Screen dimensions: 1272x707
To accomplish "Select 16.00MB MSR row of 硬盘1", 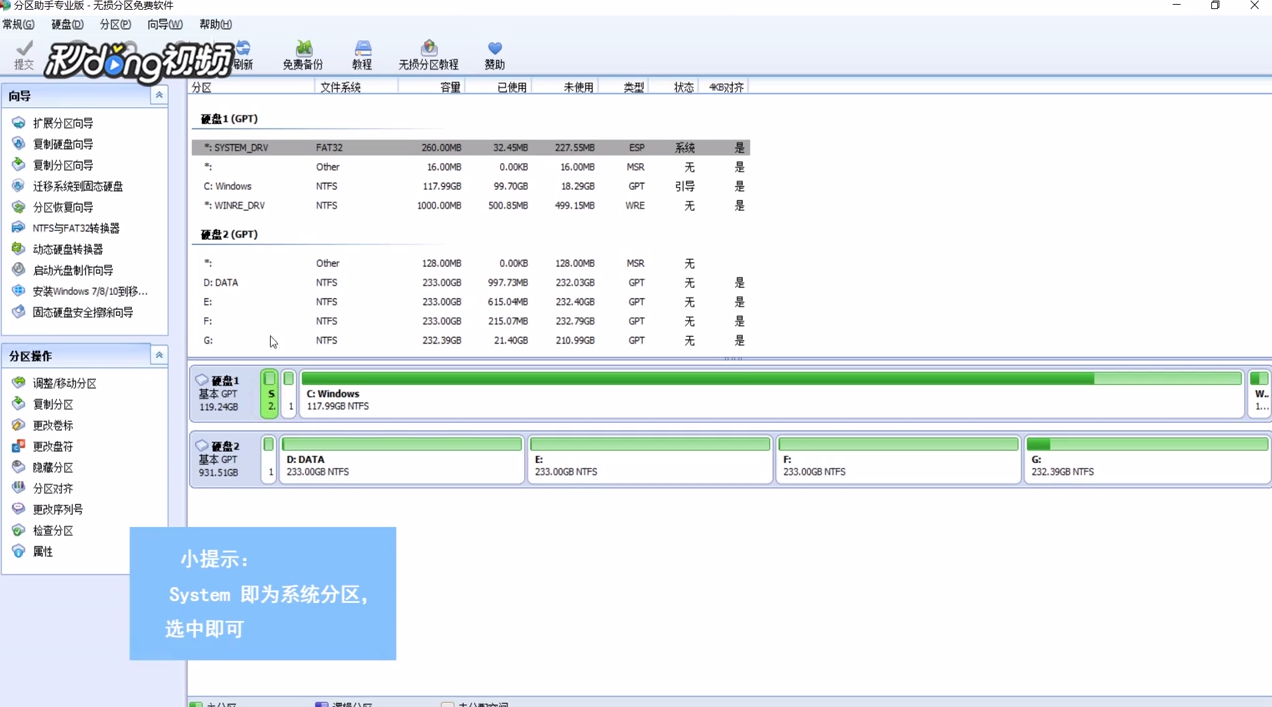I will pyautogui.click(x=470, y=167).
